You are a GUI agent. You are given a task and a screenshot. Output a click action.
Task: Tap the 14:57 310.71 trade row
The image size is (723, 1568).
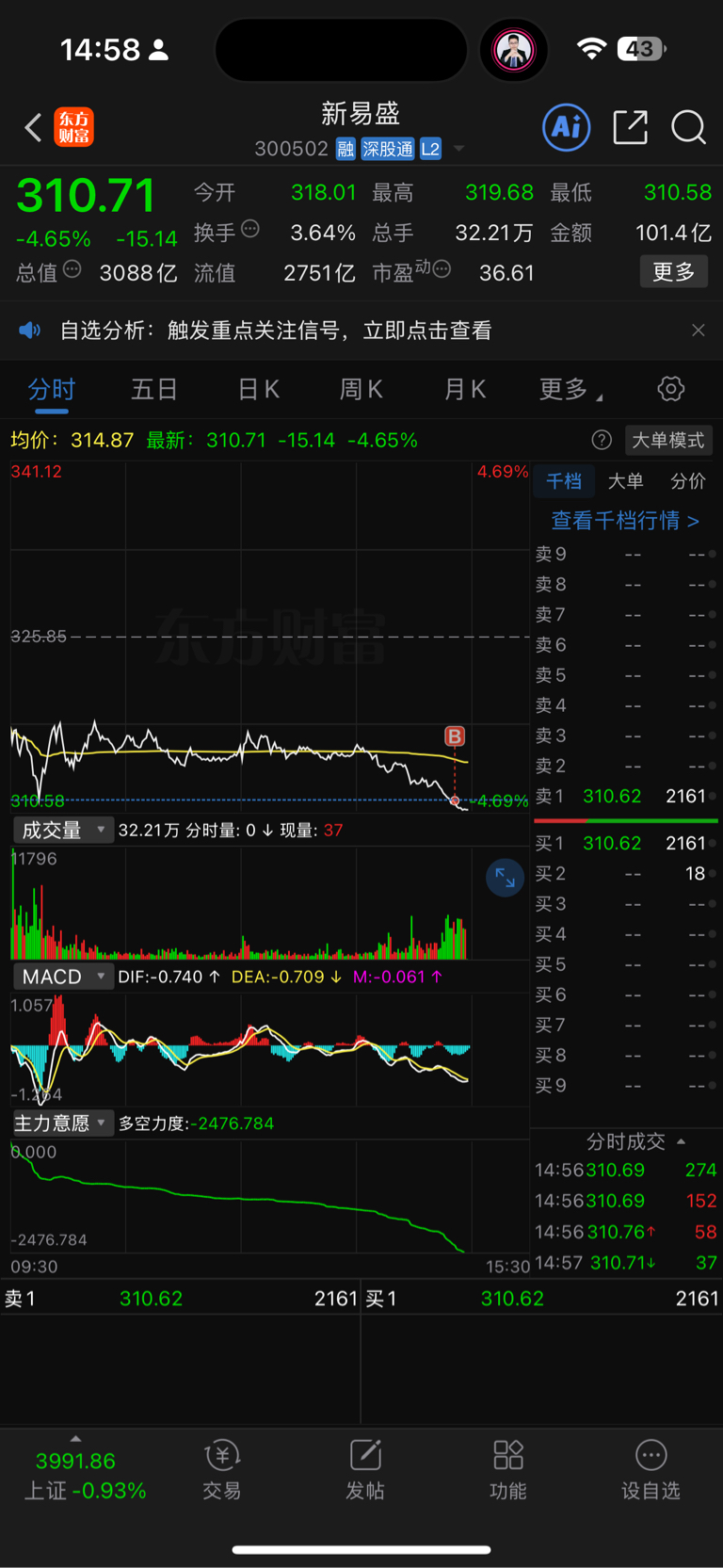(x=625, y=1262)
